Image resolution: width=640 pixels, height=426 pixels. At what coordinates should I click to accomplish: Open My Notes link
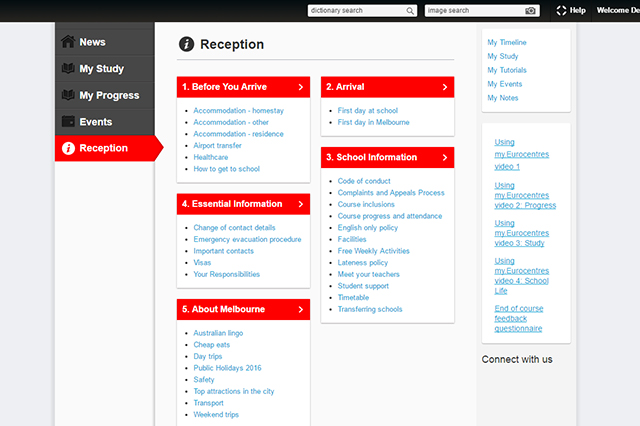click(502, 98)
